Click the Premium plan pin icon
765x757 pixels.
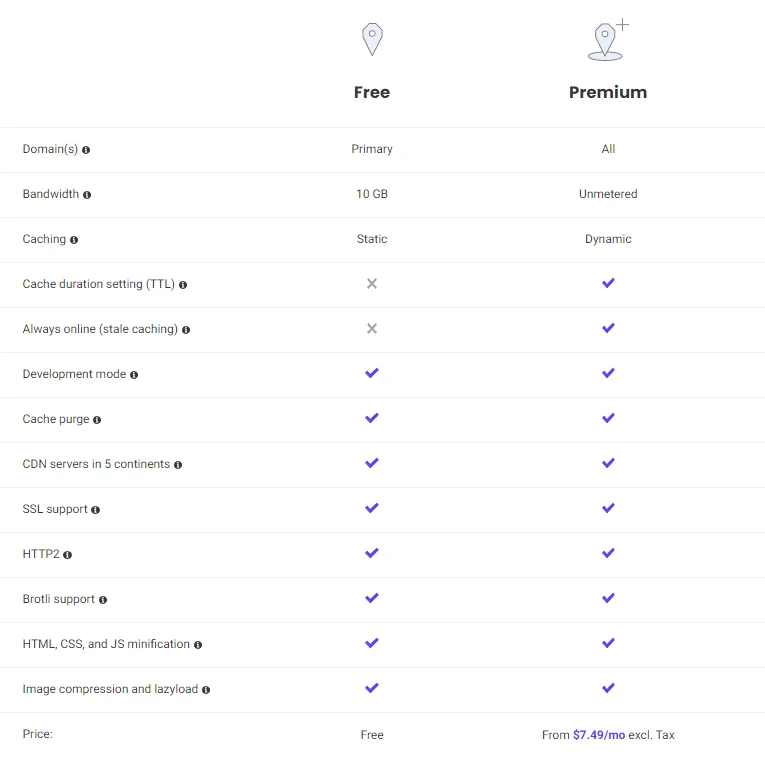pyautogui.click(x=607, y=41)
